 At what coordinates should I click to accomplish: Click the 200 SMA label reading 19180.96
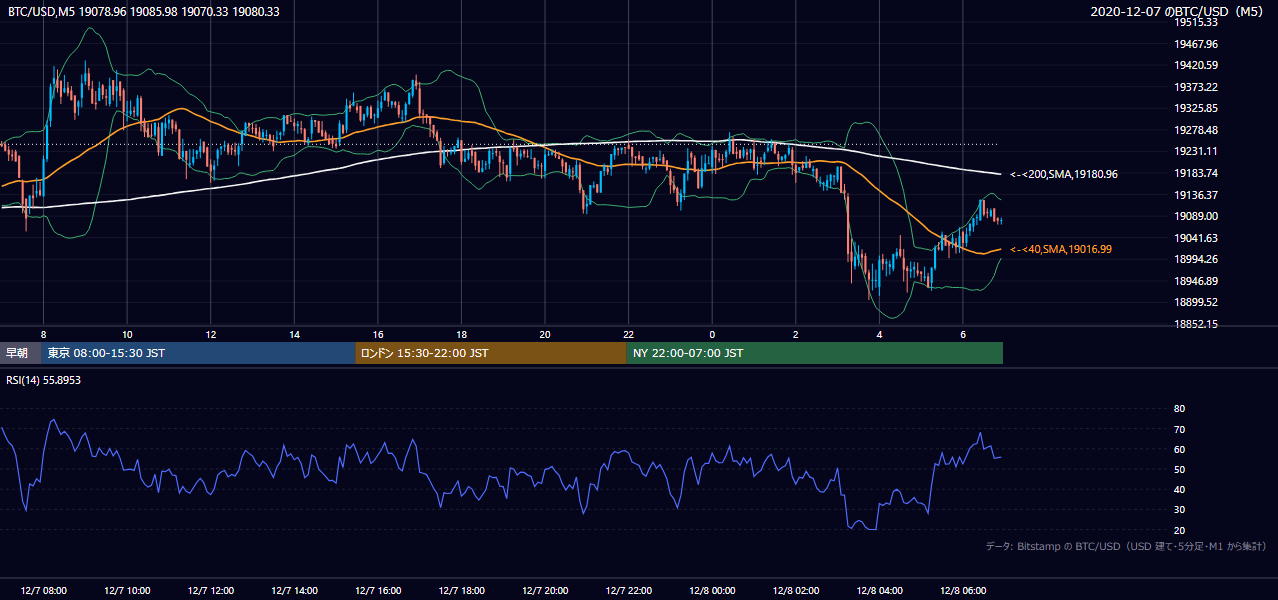pyautogui.click(x=1064, y=175)
